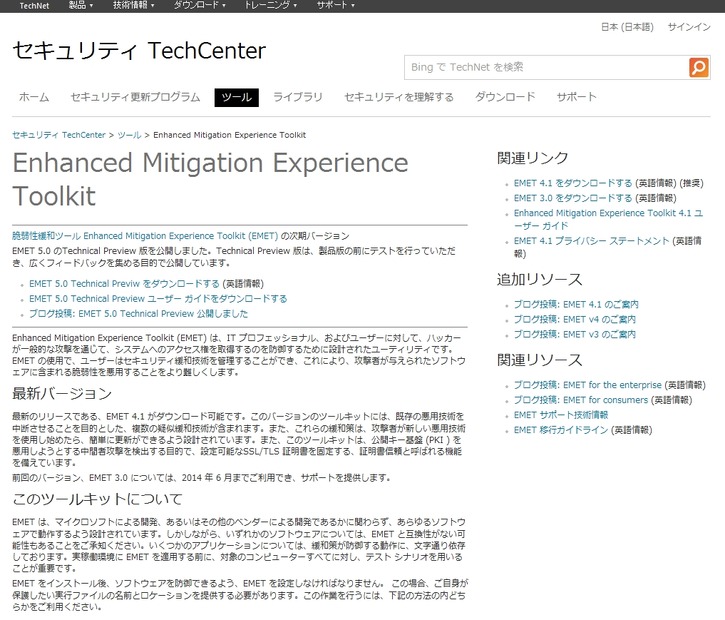Select the セキュリティ更新プログラム tab

[135, 97]
